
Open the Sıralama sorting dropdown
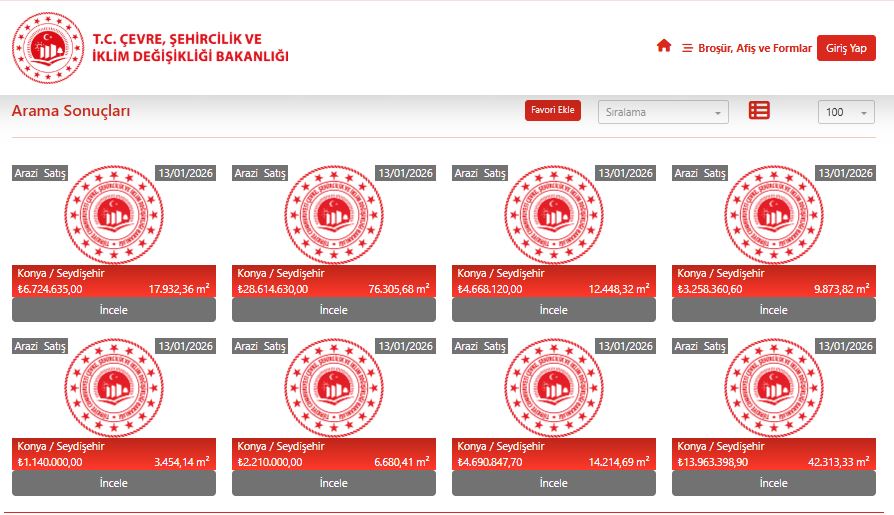[x=663, y=112]
